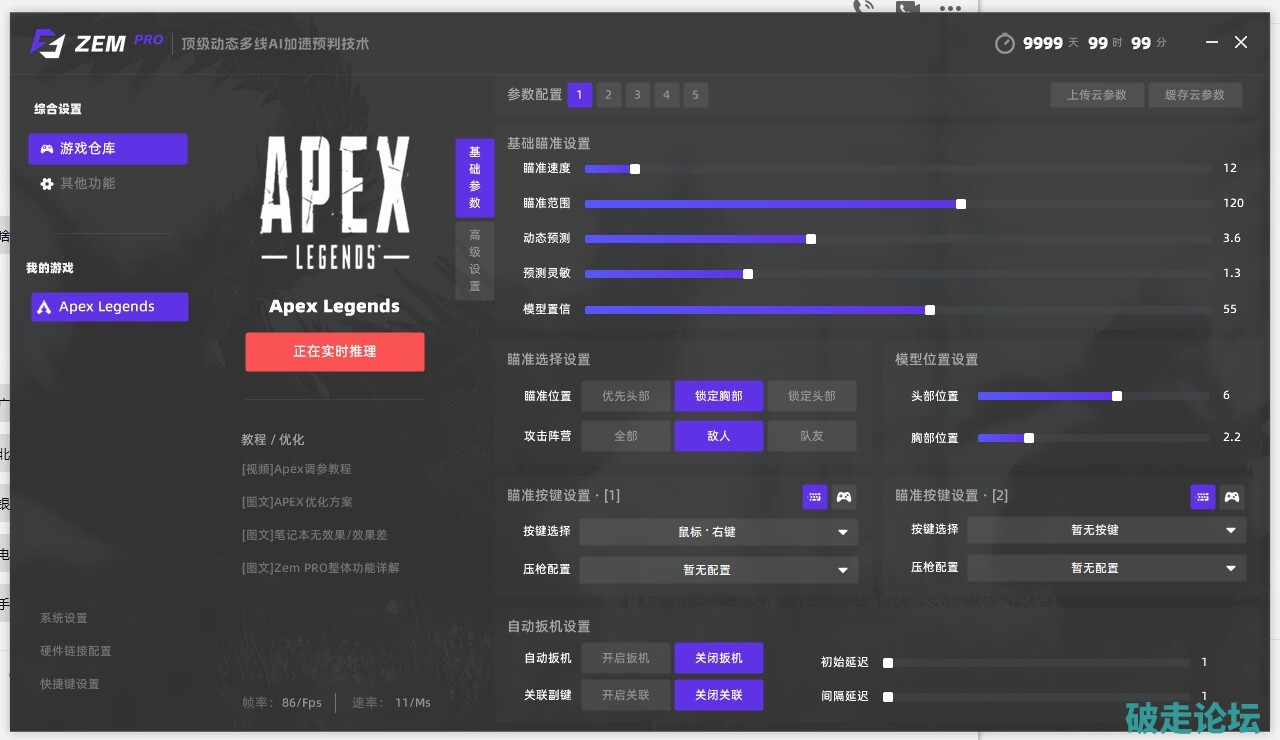Expand first 压枪配置 dropdown showing 暂无配置

coord(718,570)
